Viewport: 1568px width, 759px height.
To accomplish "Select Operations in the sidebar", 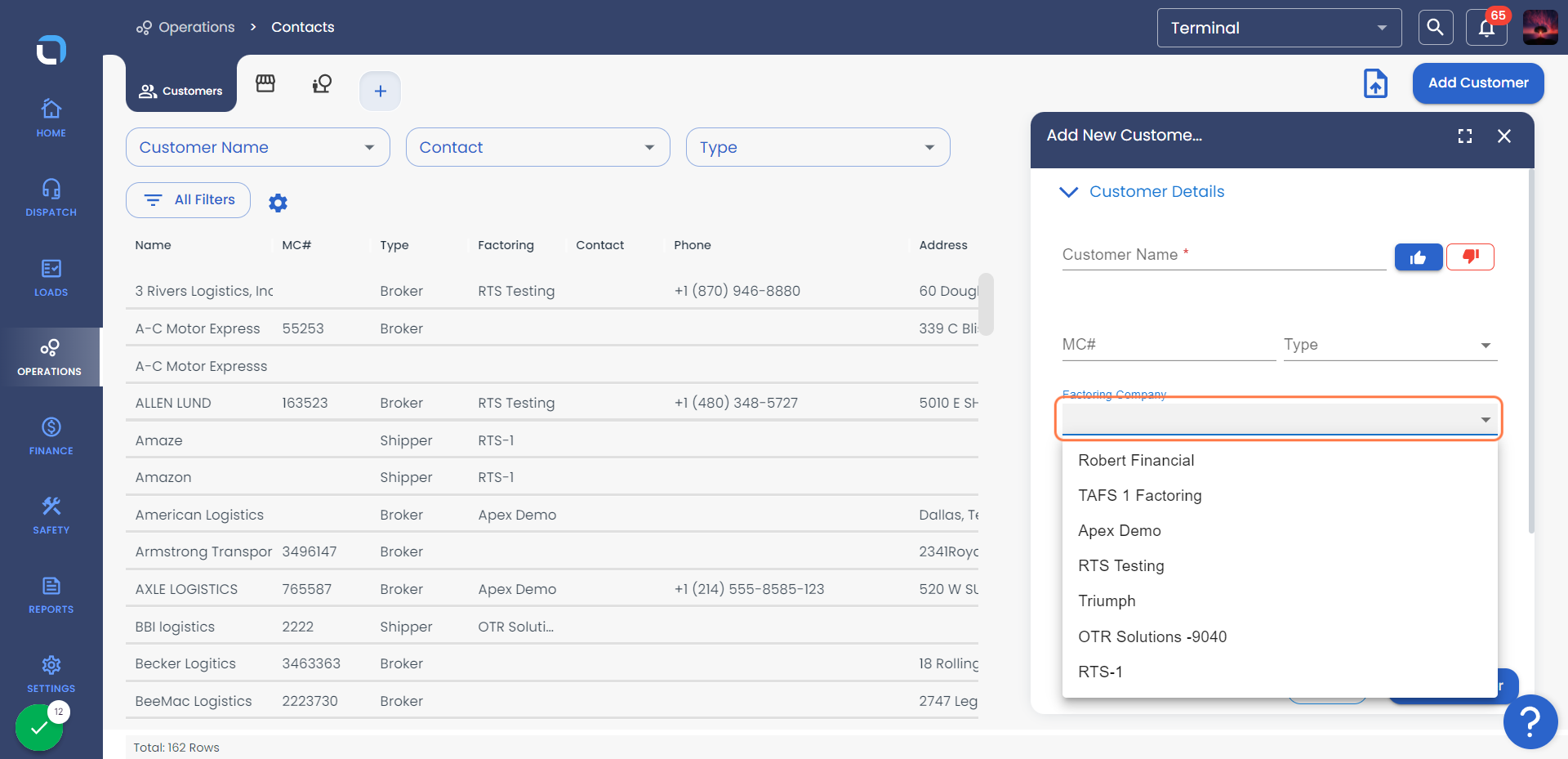I will (50, 357).
